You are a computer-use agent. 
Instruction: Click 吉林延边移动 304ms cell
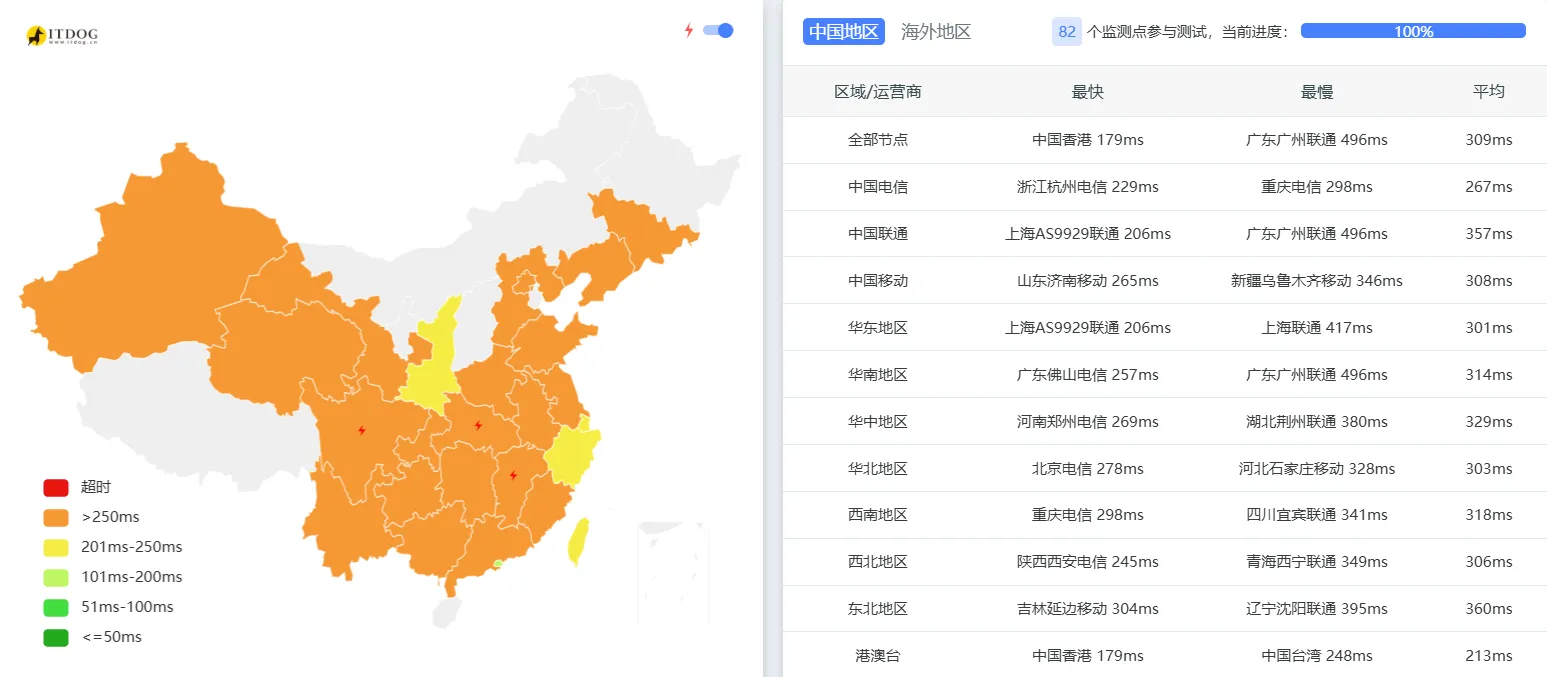pos(1088,609)
